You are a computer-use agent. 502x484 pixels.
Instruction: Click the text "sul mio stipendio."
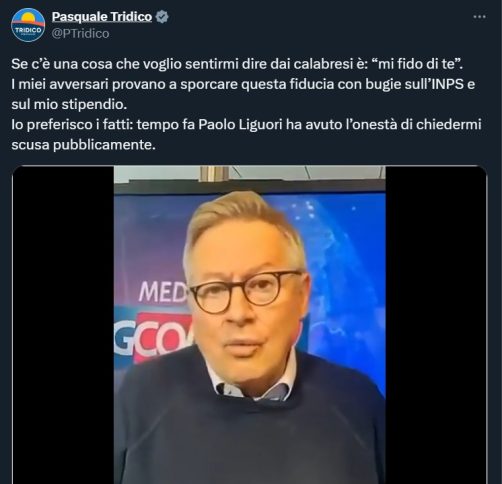coord(69,105)
